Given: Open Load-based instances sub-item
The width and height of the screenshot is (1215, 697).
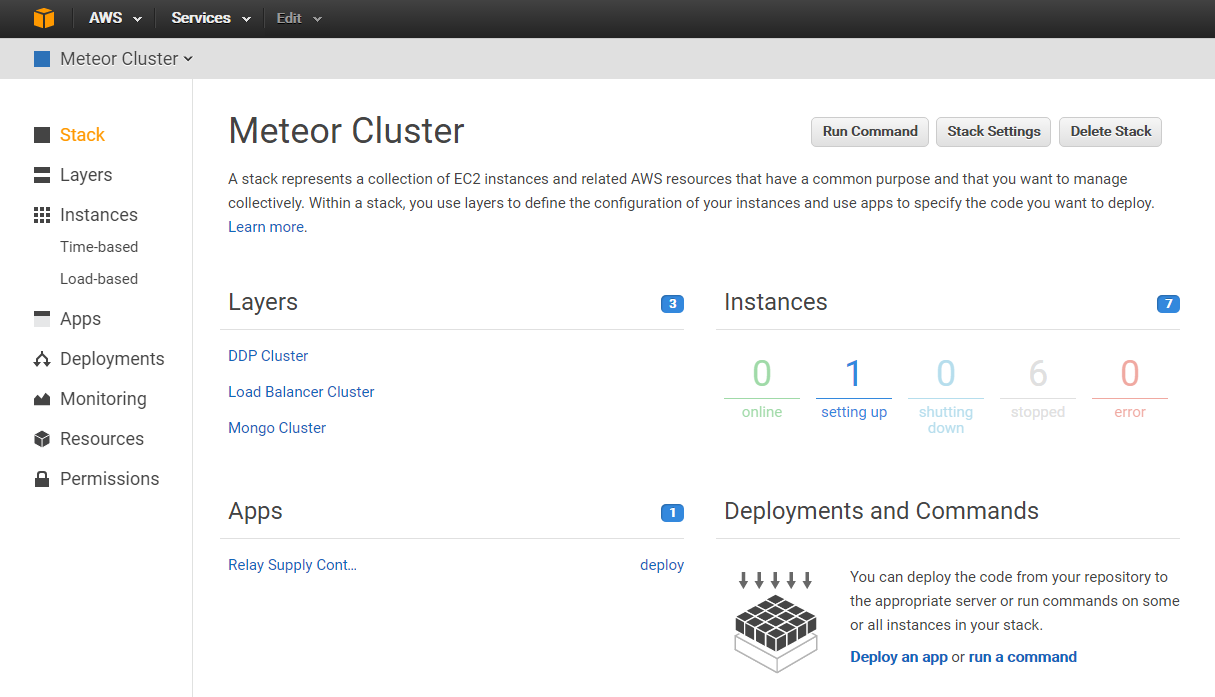Looking at the screenshot, I should tap(99, 279).
